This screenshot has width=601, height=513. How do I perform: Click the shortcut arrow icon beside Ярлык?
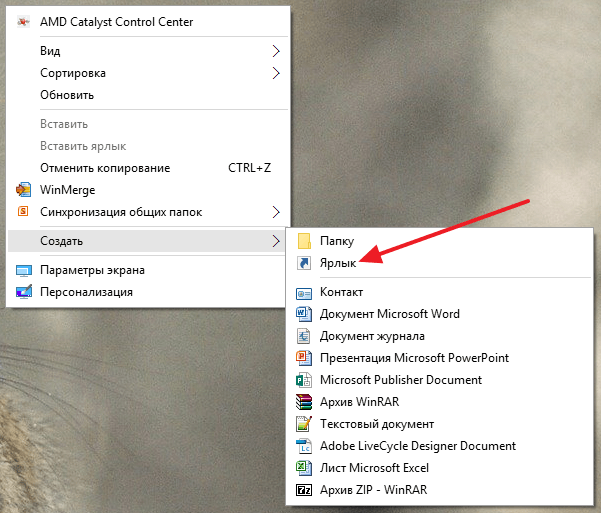point(304,263)
